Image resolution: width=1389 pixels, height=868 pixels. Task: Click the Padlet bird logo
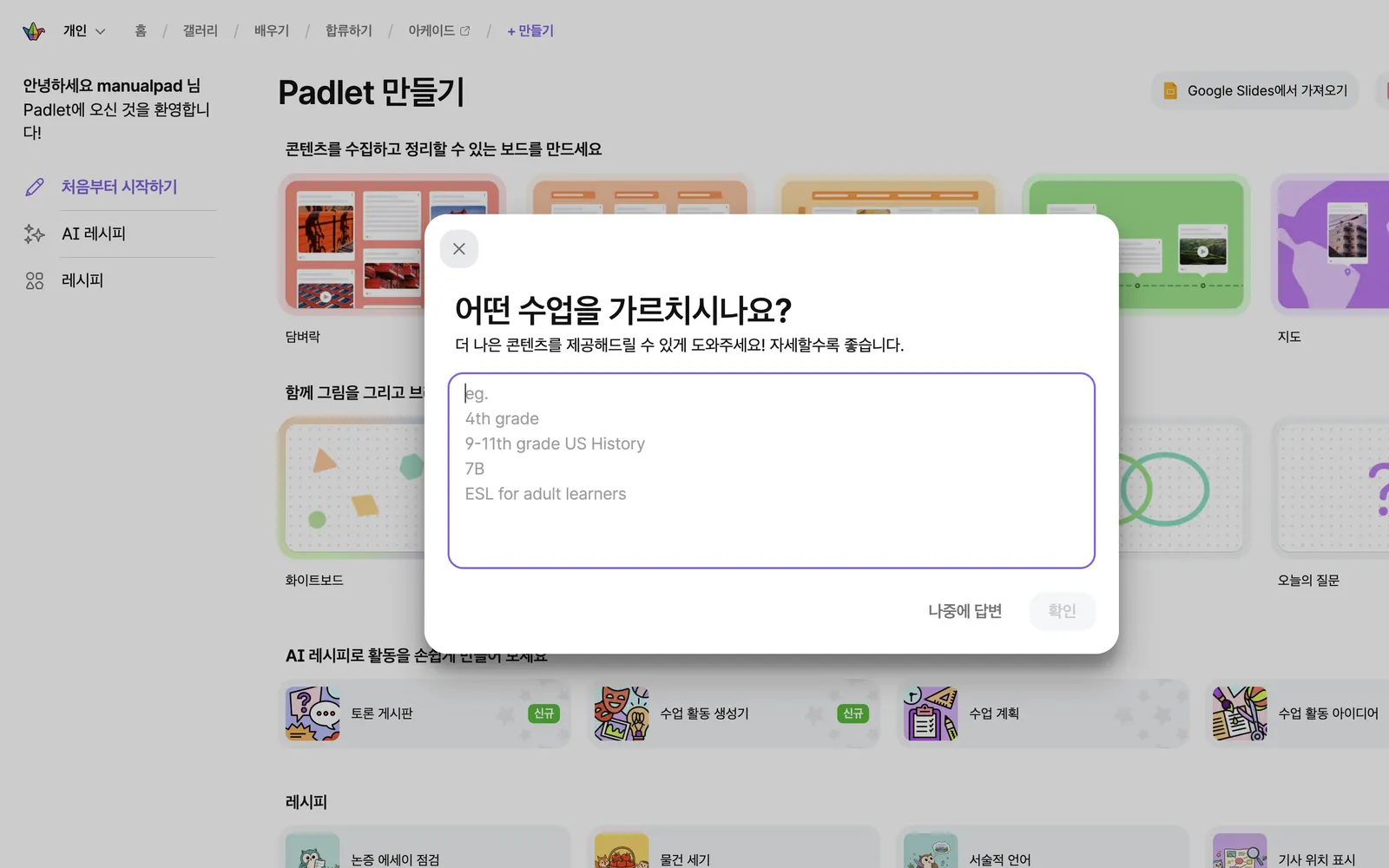pyautogui.click(x=34, y=31)
